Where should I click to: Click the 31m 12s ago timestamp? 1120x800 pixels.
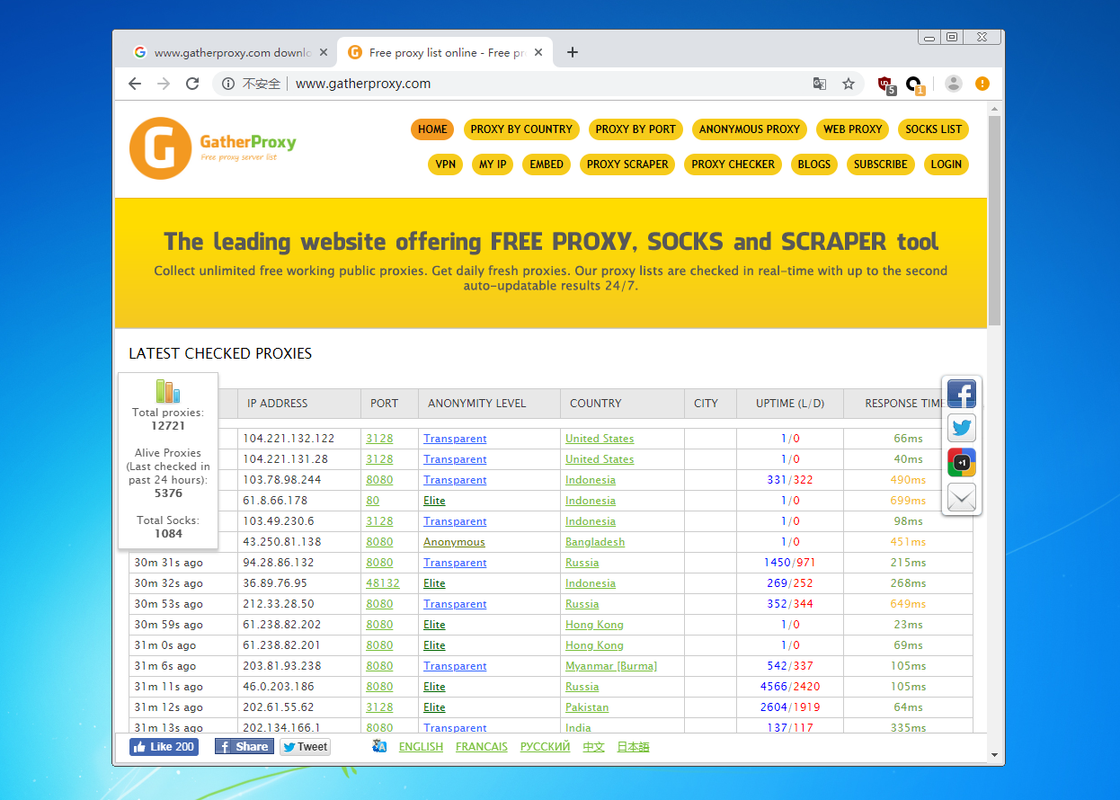point(169,707)
